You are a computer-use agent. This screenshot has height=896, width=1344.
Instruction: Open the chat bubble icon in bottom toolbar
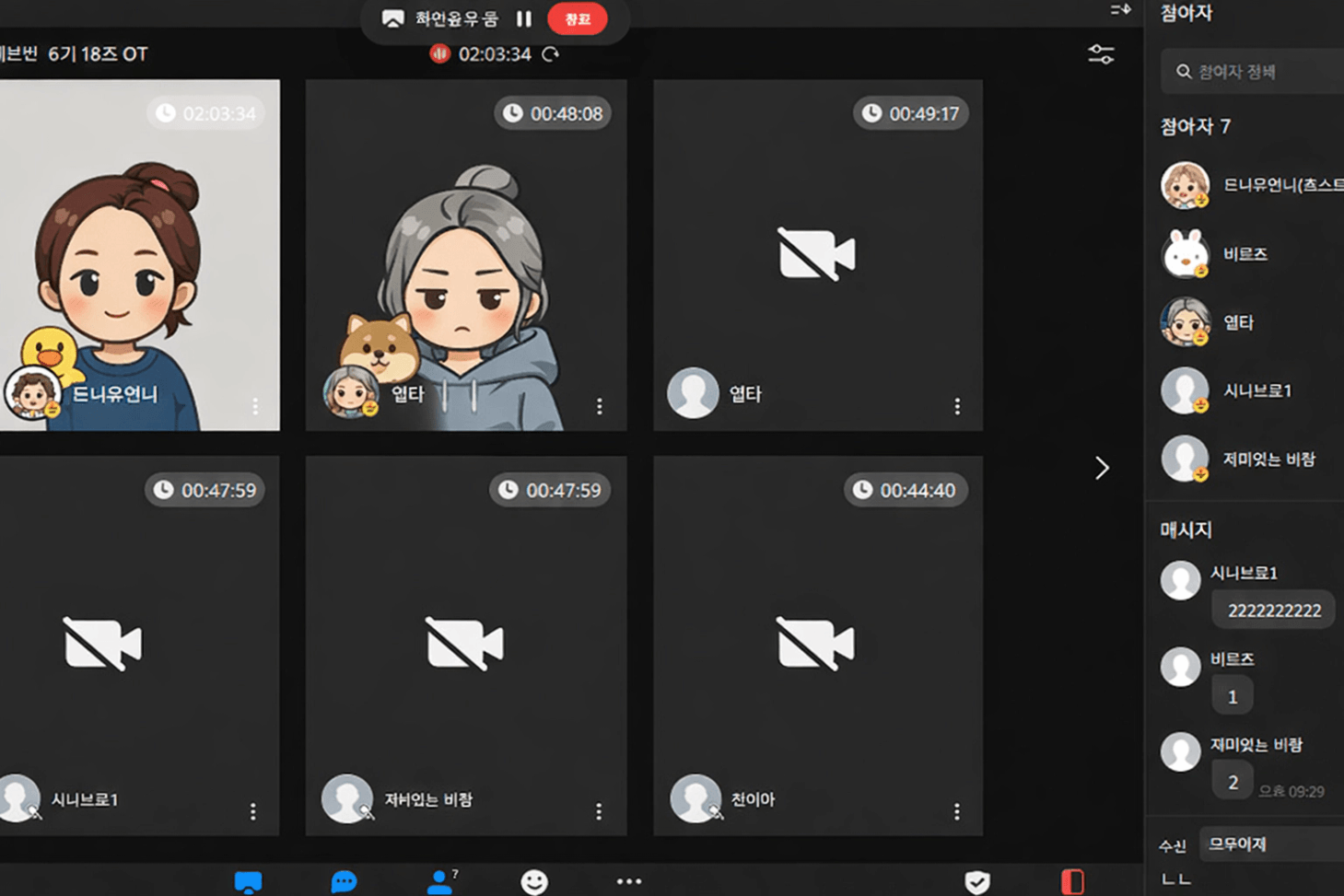[344, 882]
